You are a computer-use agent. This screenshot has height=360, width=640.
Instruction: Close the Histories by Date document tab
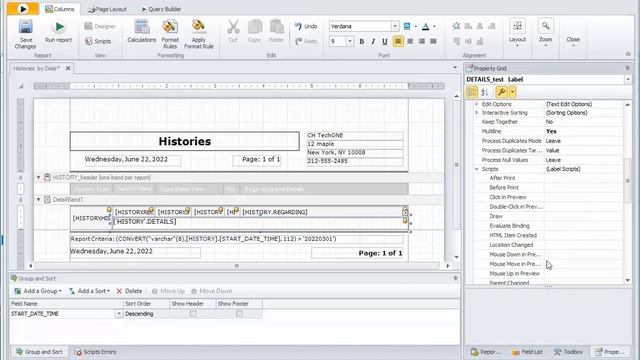click(x=68, y=69)
